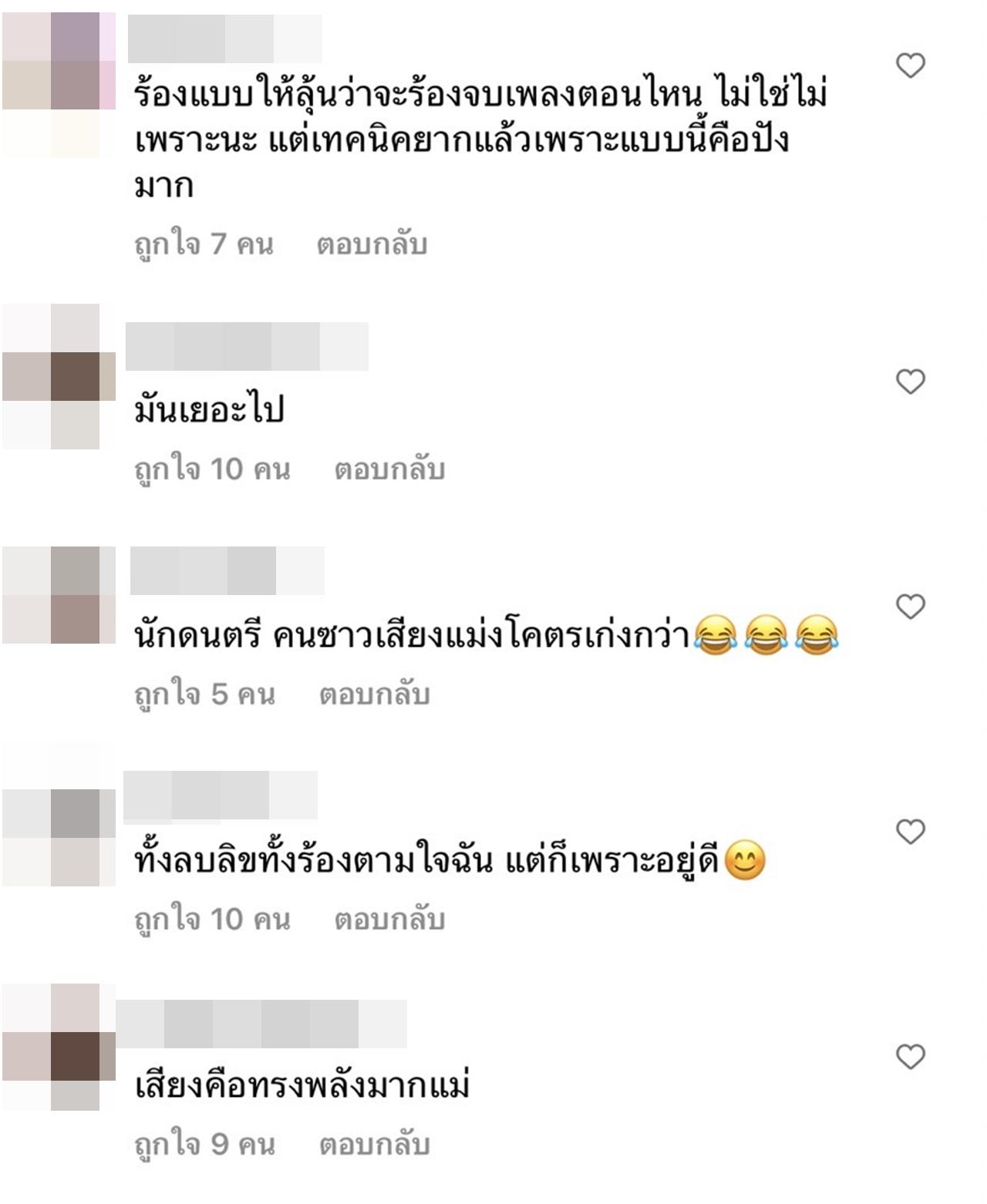Like the 'เสียงคือทรงพลังมากแม่' comment
Screen dimensions: 987x1204
(911, 1057)
